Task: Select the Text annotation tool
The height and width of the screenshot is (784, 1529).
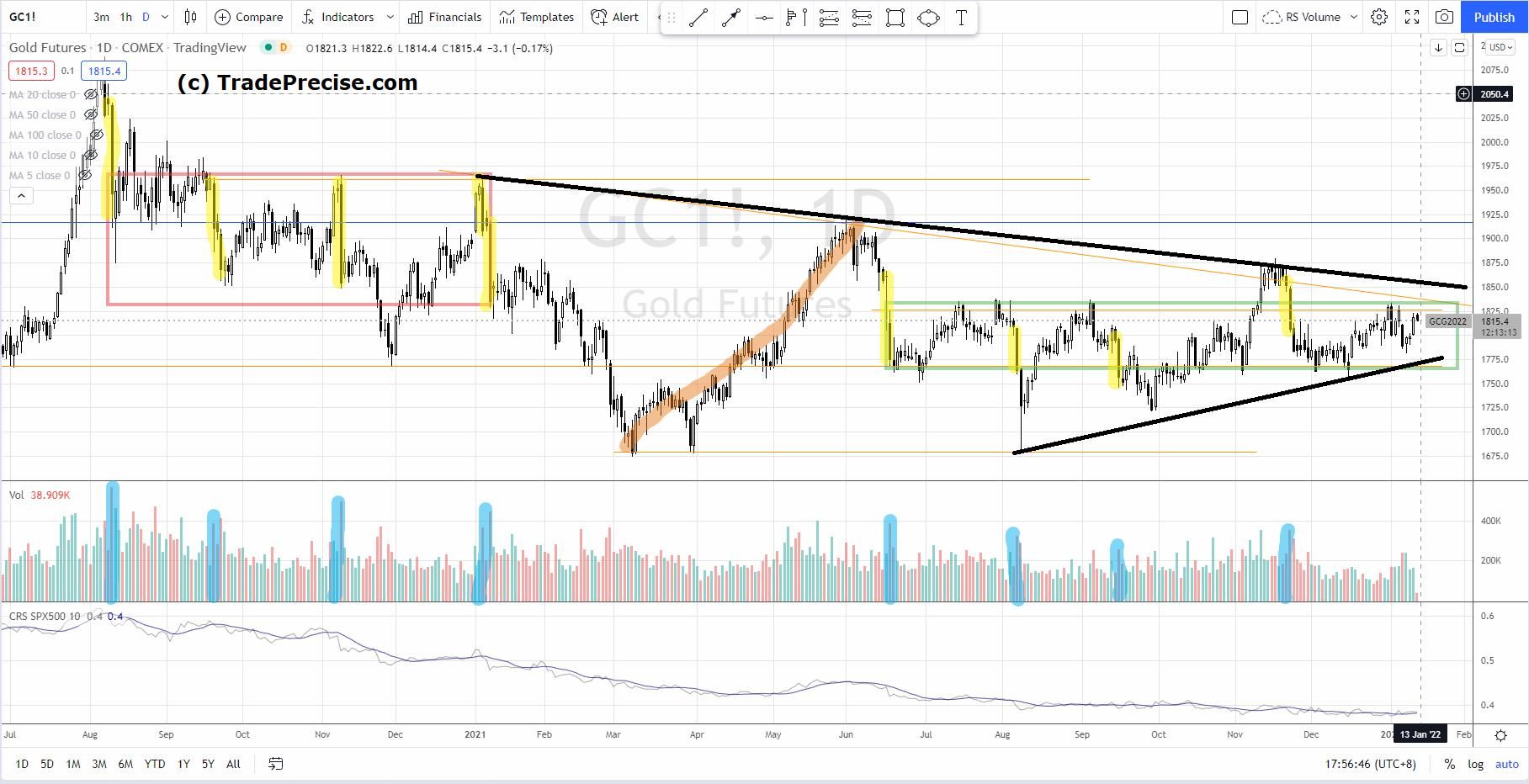Action: tap(961, 17)
